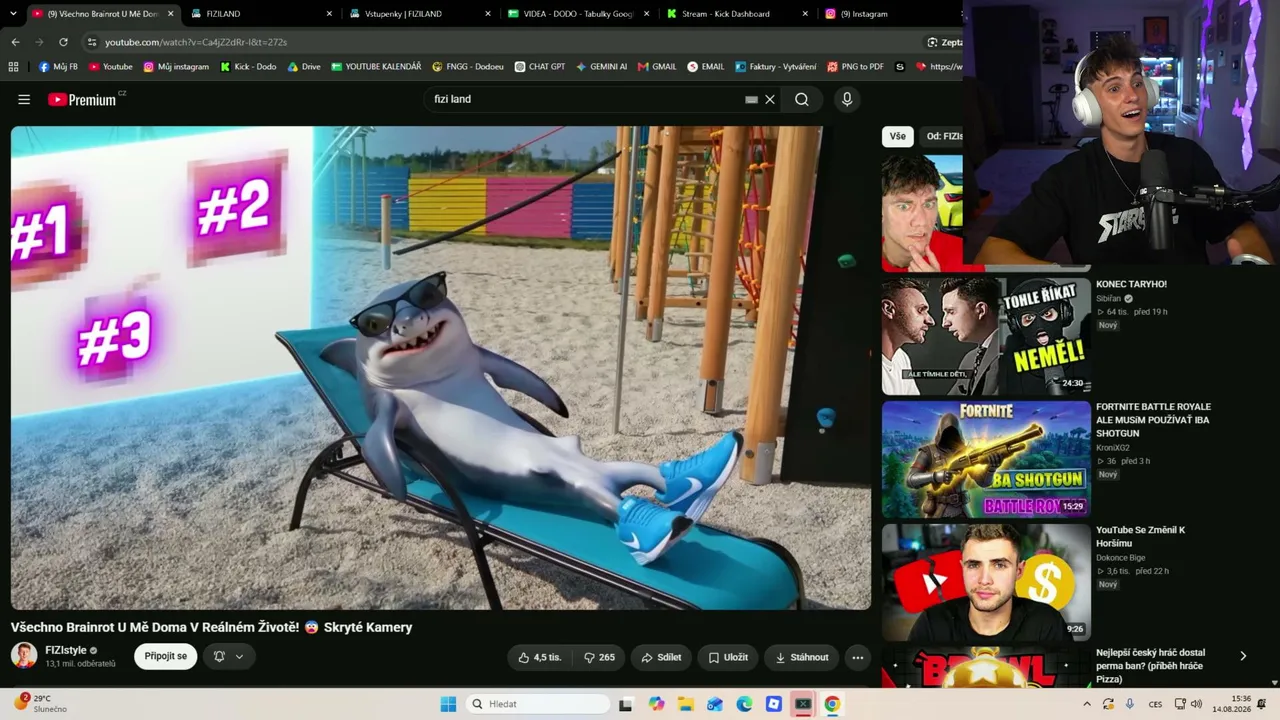Open the 'EMAIL' bookmark
1280x720 pixels.
706,67
